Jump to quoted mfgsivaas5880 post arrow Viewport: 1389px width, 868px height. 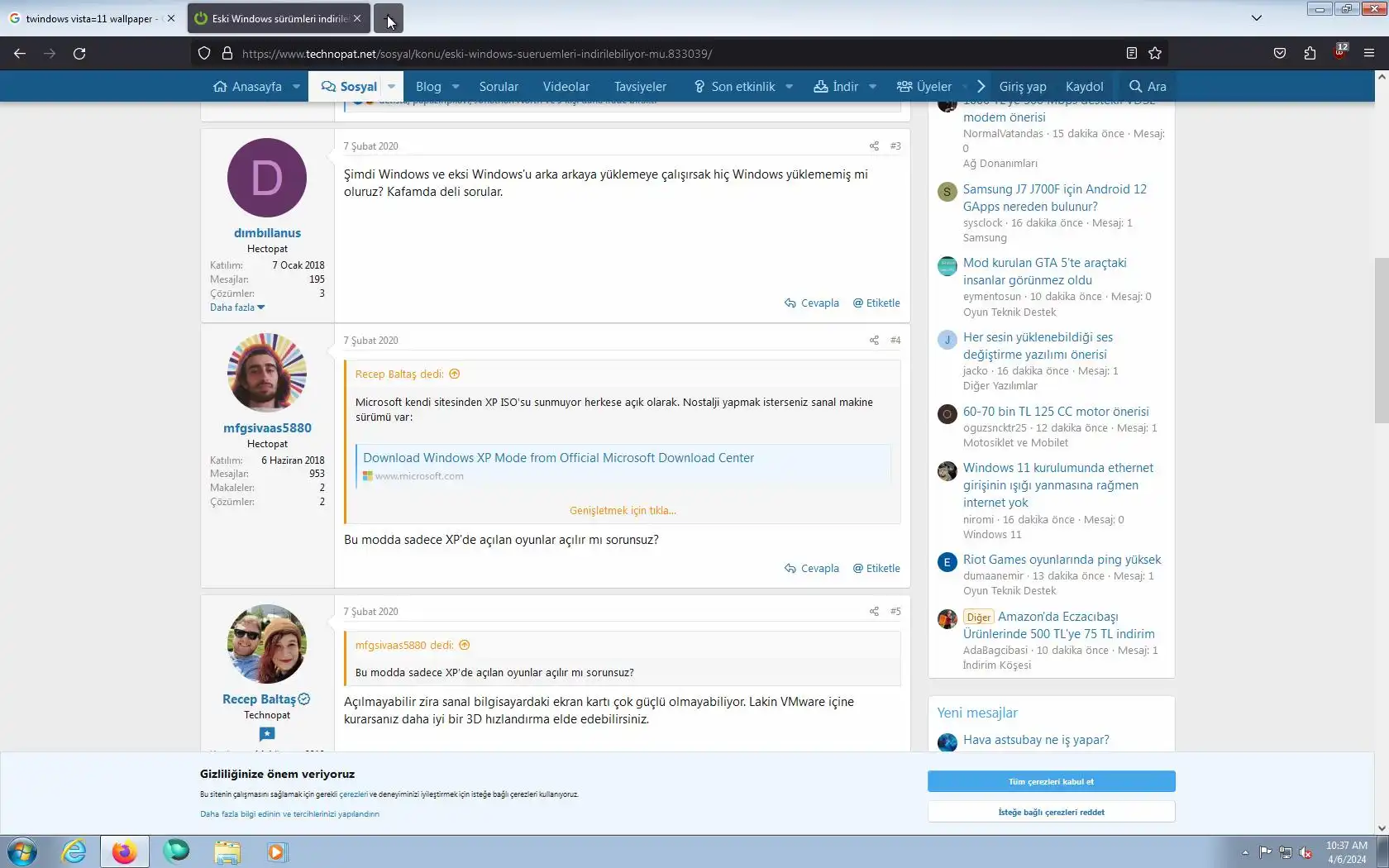point(465,645)
